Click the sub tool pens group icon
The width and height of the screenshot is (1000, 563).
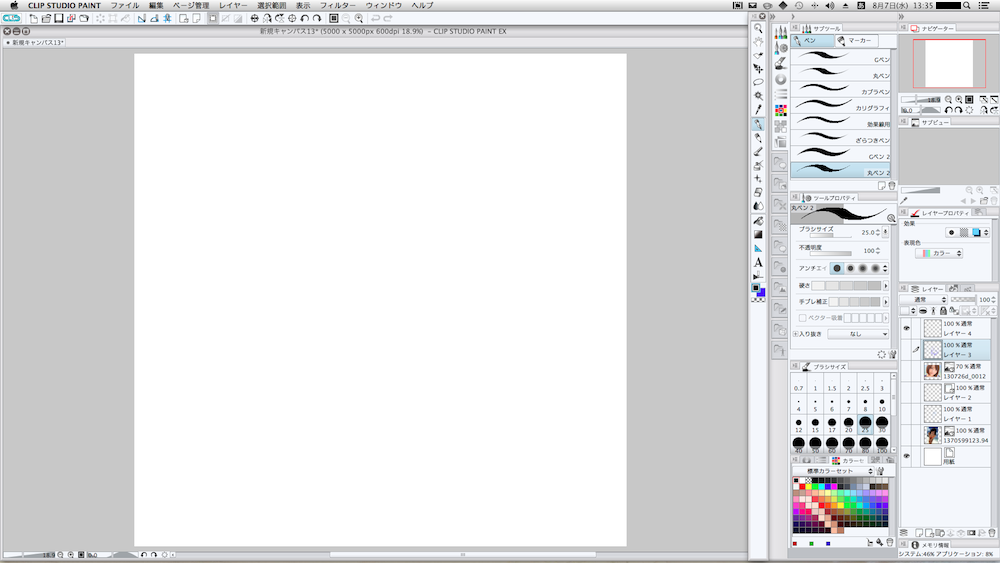click(781, 33)
